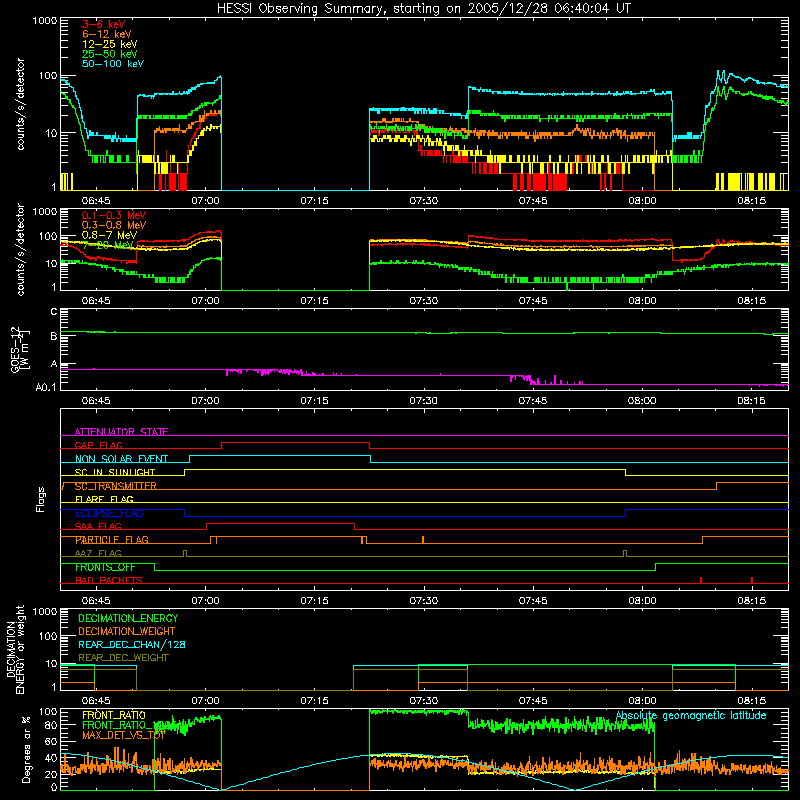Select the '0.3-0.8 MeV' legend label
This screenshot has height=800, width=800.
pos(114,225)
